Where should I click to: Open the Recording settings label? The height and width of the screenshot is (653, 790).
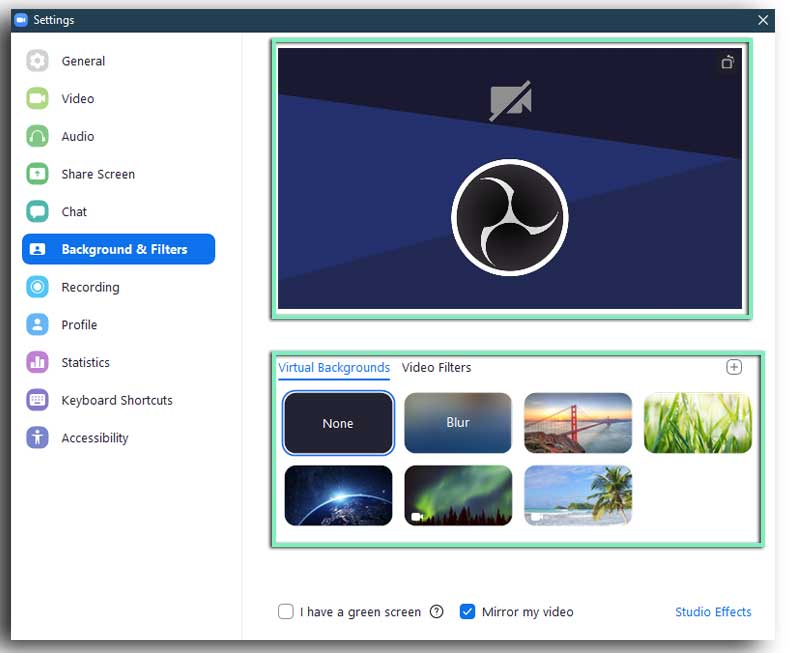click(90, 287)
